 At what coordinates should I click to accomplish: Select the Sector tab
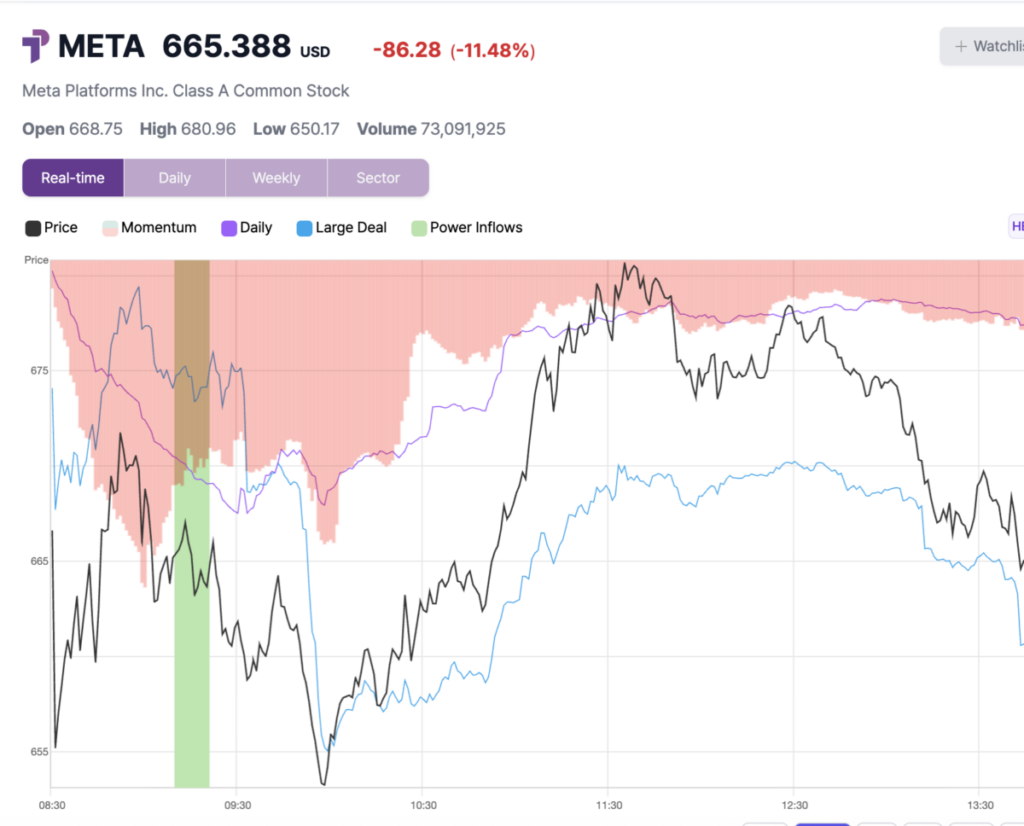tap(378, 177)
